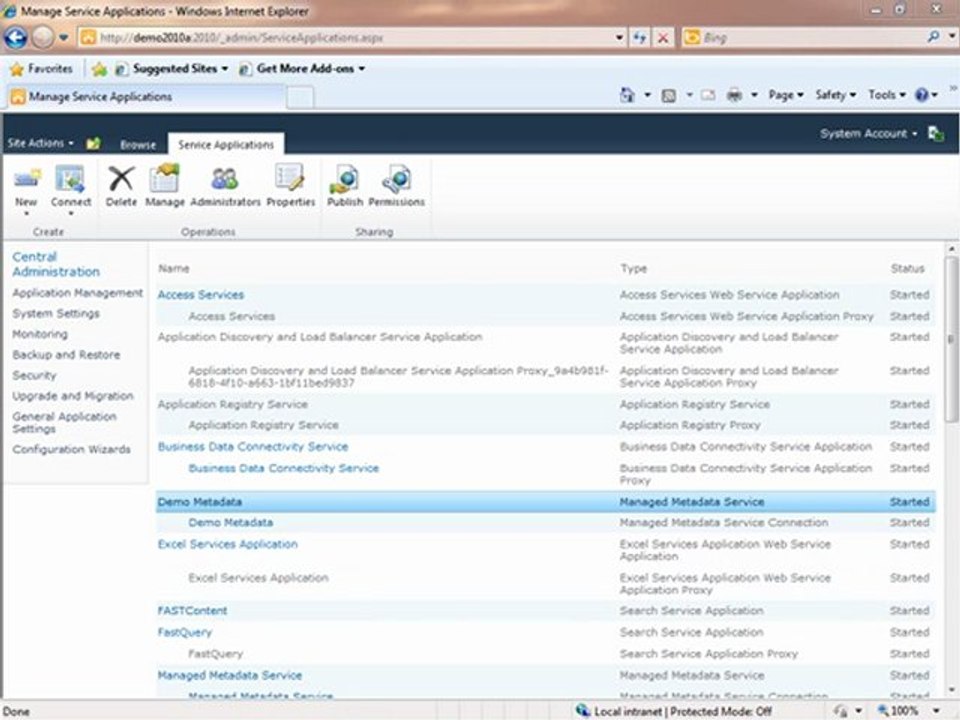Open the FASTContent service application

(192, 610)
